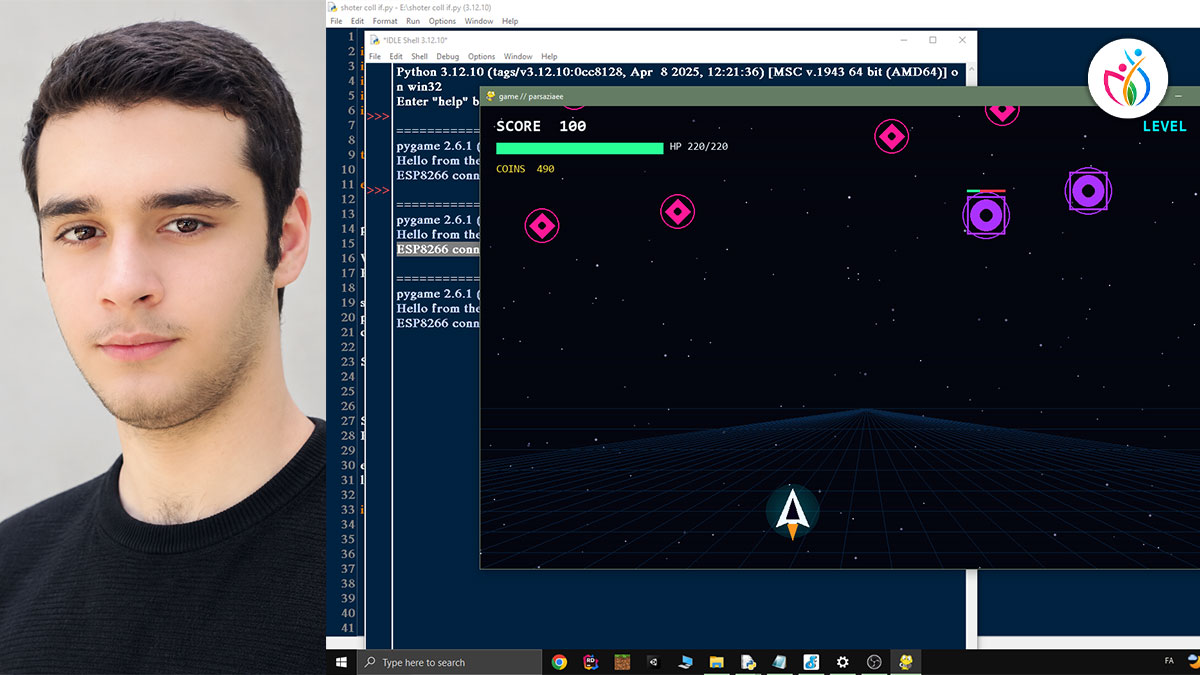
Task: Open the Run menu in the editor window
Action: tap(413, 21)
